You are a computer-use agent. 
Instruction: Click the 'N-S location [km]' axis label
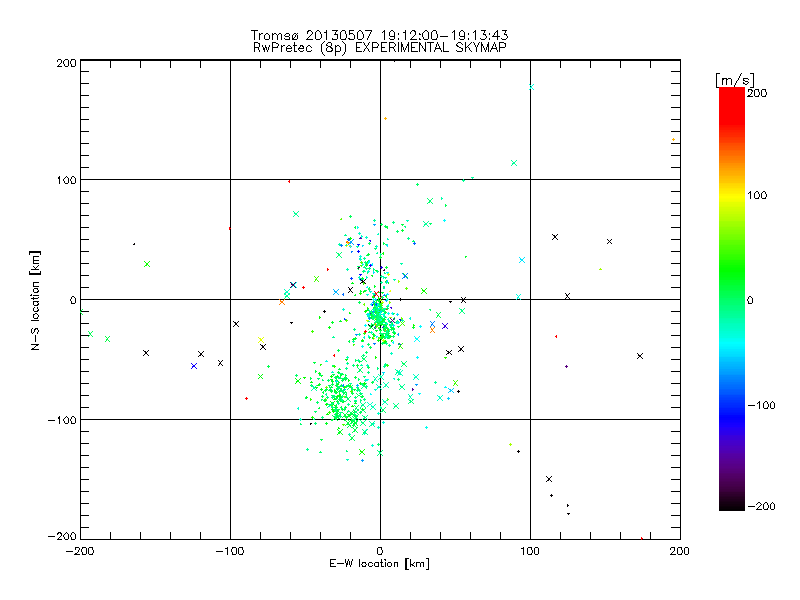click(x=35, y=300)
